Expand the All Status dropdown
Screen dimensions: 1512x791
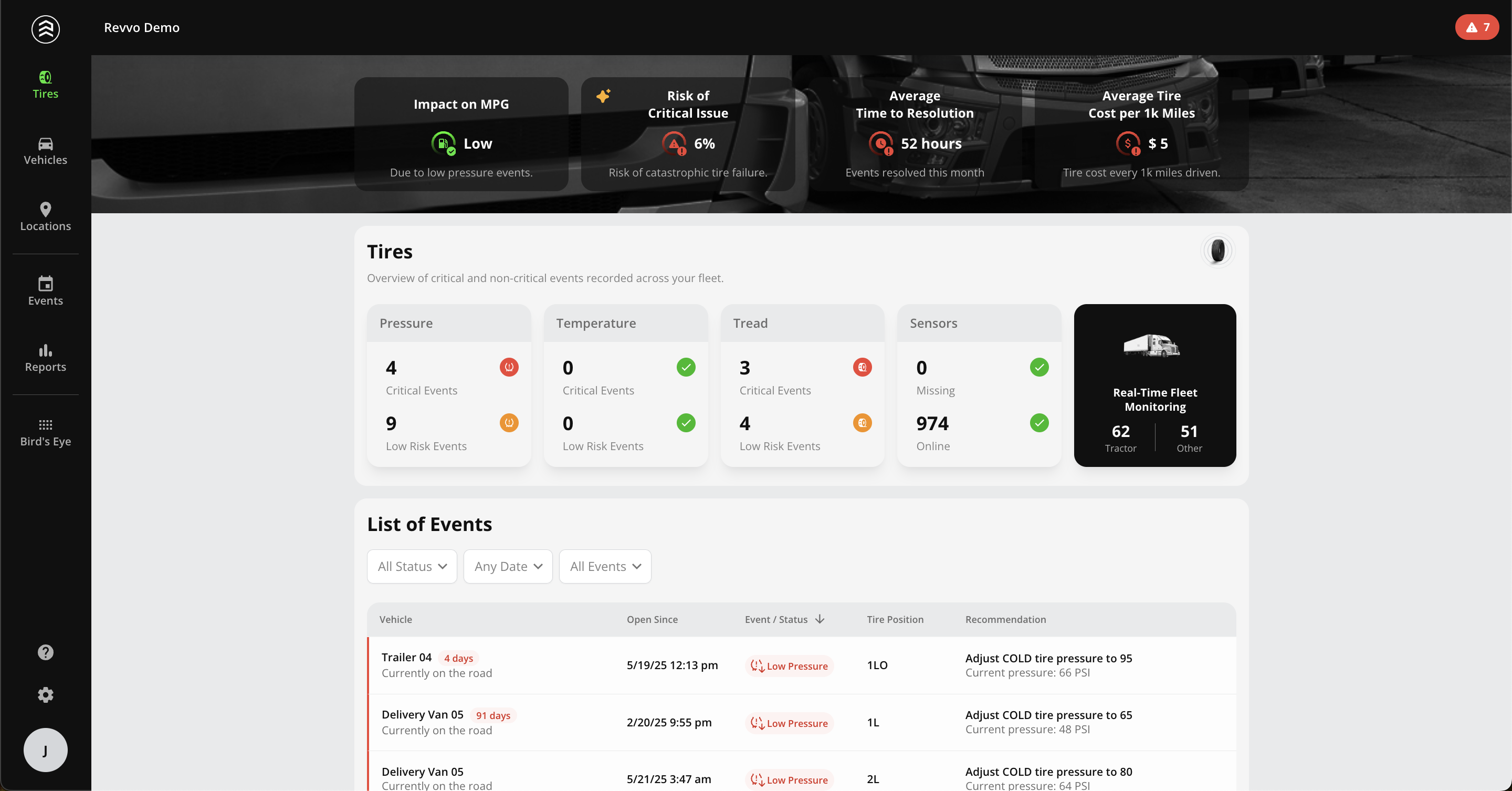(x=412, y=566)
